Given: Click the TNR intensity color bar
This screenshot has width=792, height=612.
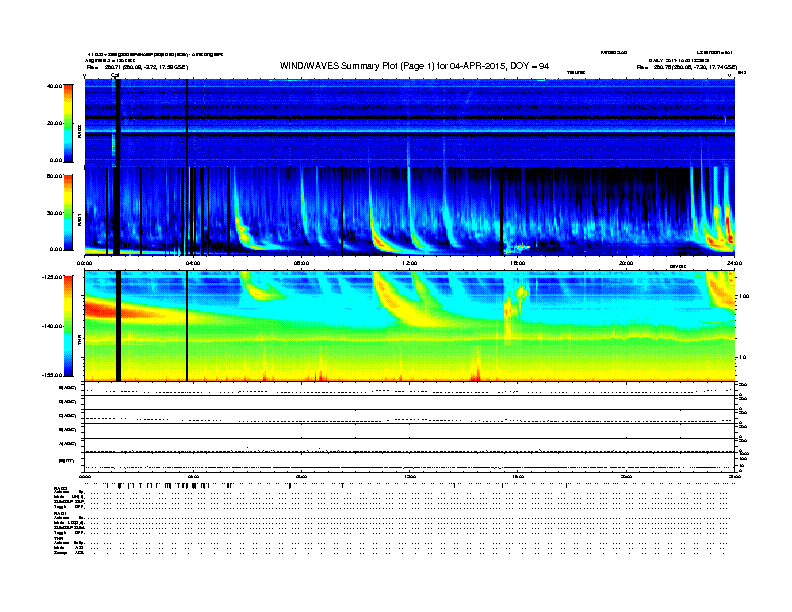Looking at the screenshot, I should (68, 326).
